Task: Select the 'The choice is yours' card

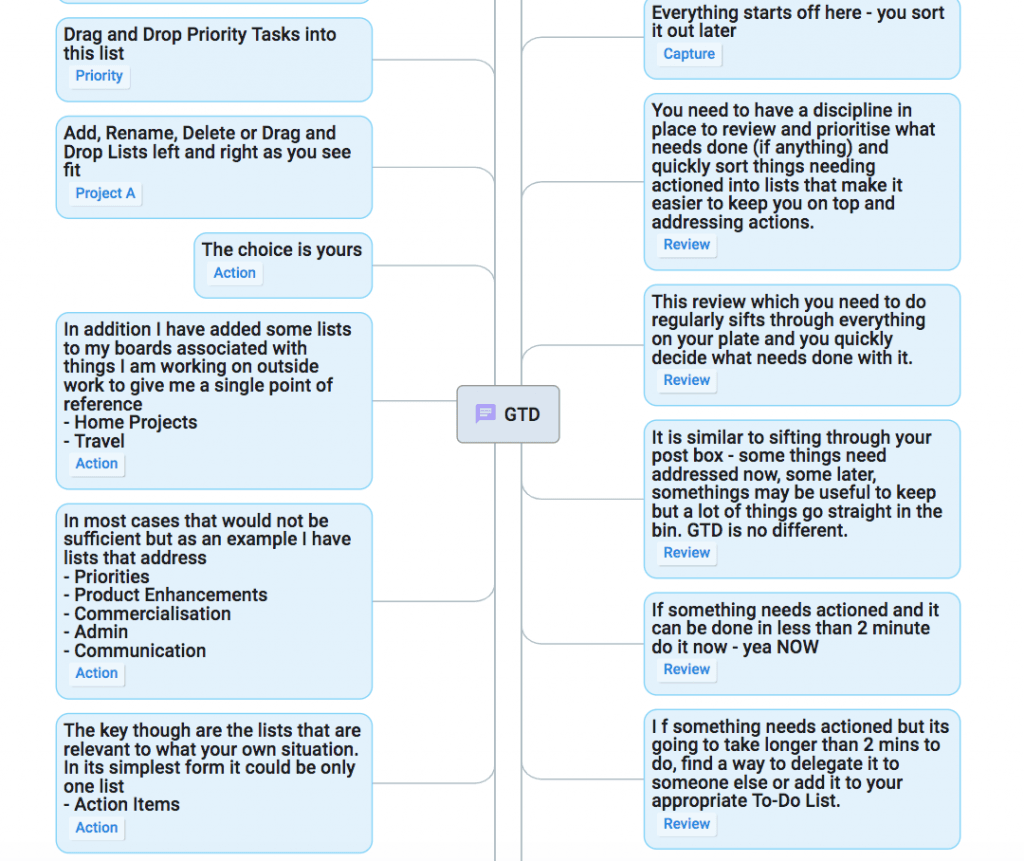Action: pyautogui.click(x=283, y=265)
